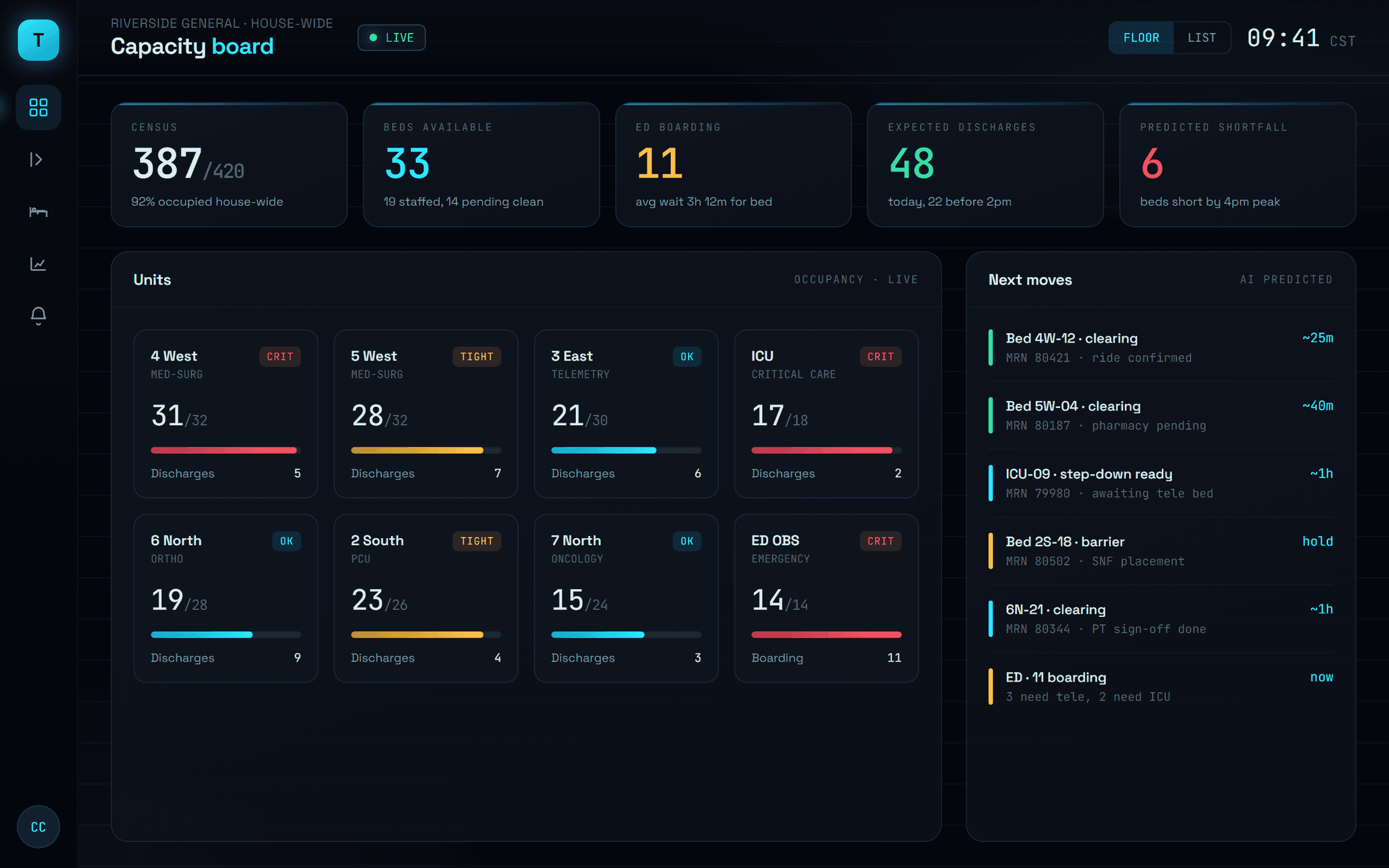Screen dimensions: 1389x868
Task: Click the 6 North occupancy bar
Action: coord(226,635)
